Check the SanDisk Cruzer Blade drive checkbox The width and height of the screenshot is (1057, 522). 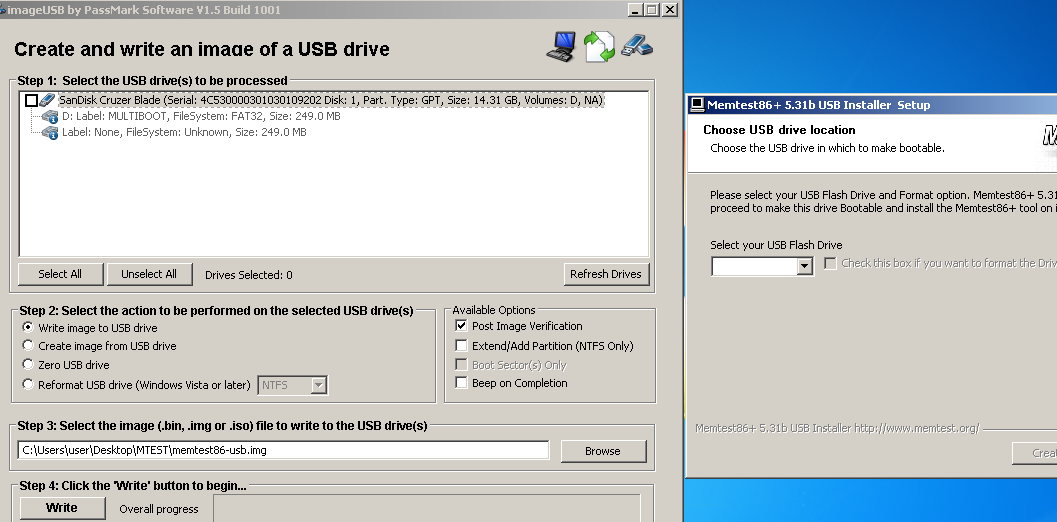[31, 100]
